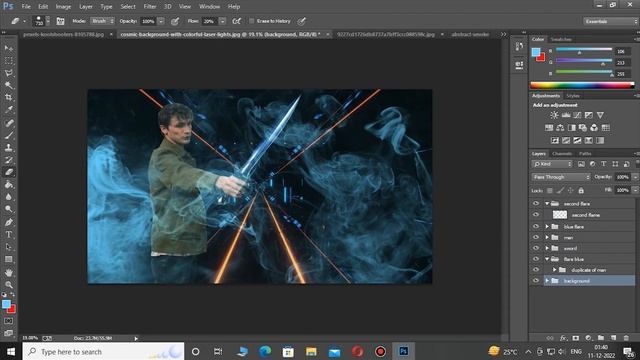The width and height of the screenshot is (640, 360).
Task: Expand the 'sword' group
Action: [x=547, y=248]
